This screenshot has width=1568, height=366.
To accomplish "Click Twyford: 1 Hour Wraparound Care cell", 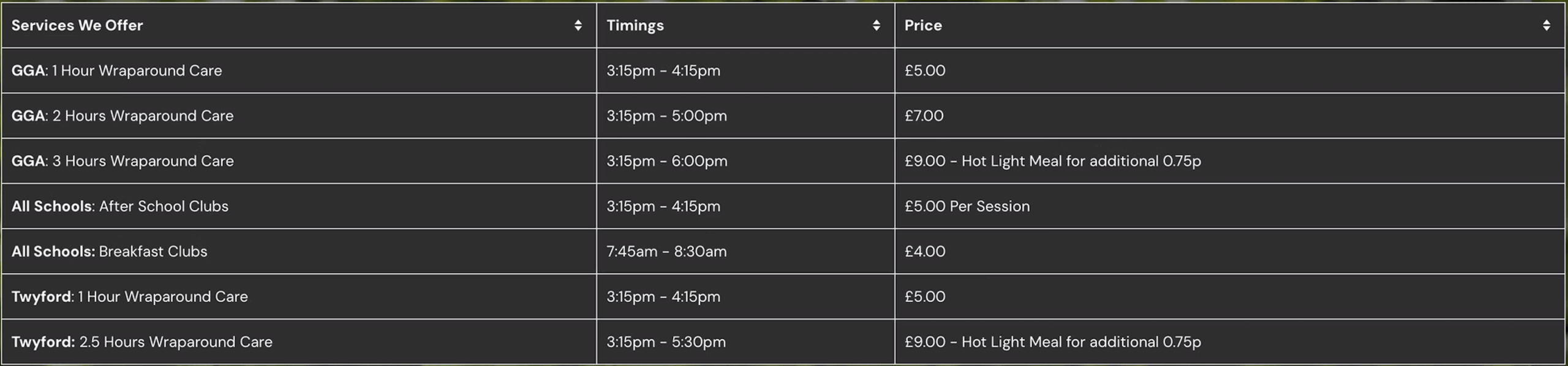I will click(130, 297).
